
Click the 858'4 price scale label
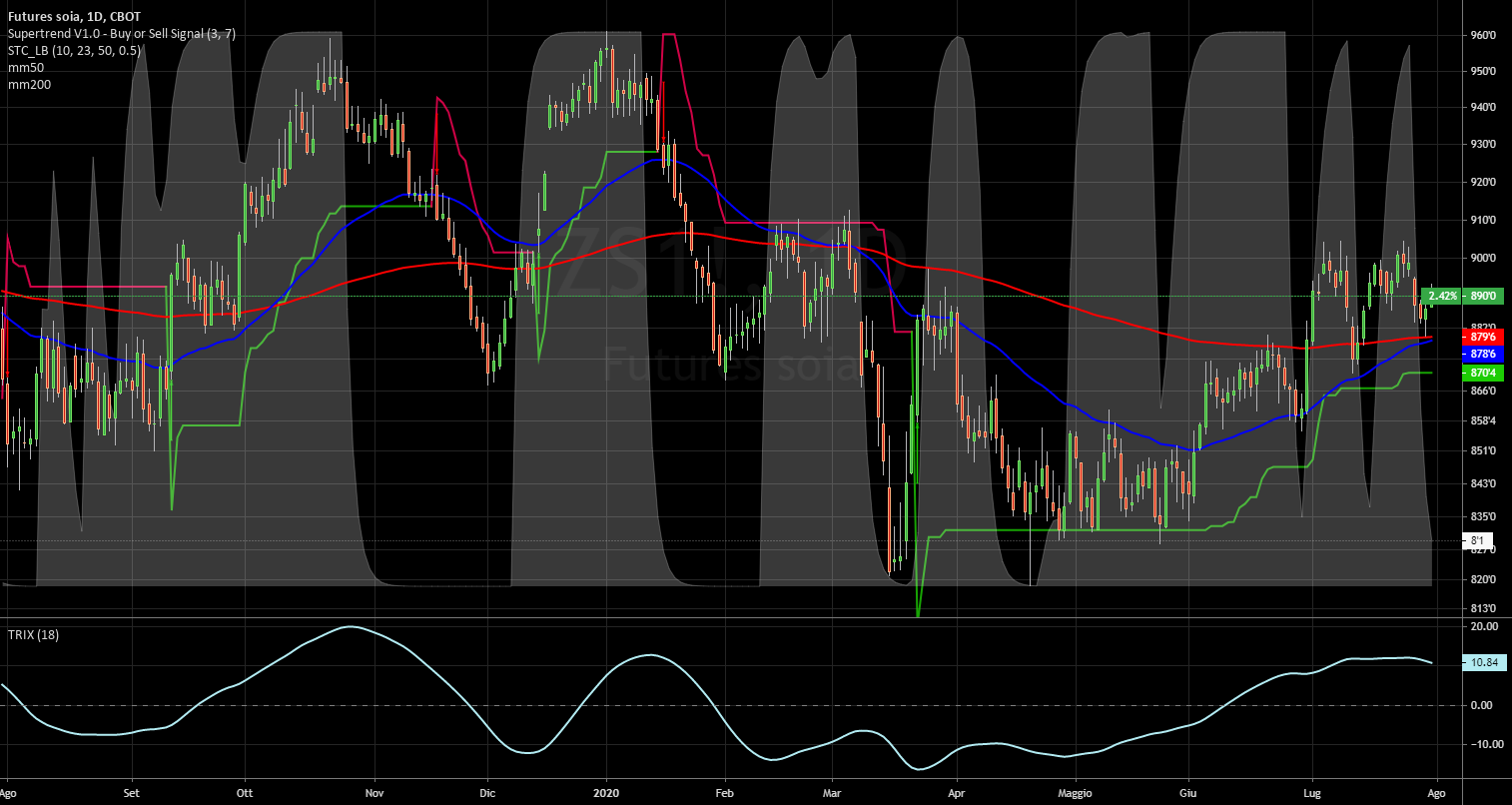1482,421
